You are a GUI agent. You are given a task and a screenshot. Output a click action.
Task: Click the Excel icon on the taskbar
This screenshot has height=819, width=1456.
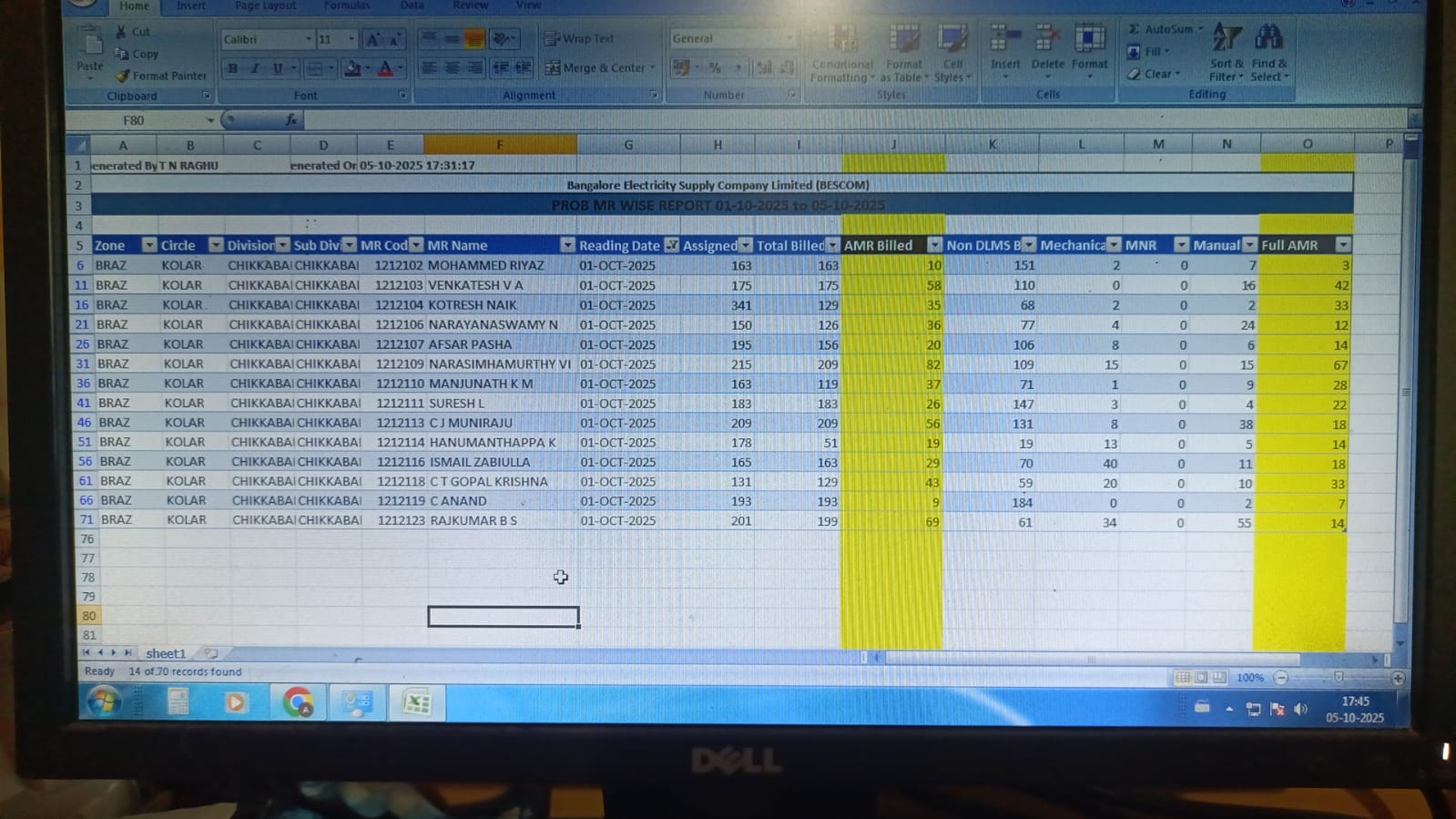click(x=417, y=702)
